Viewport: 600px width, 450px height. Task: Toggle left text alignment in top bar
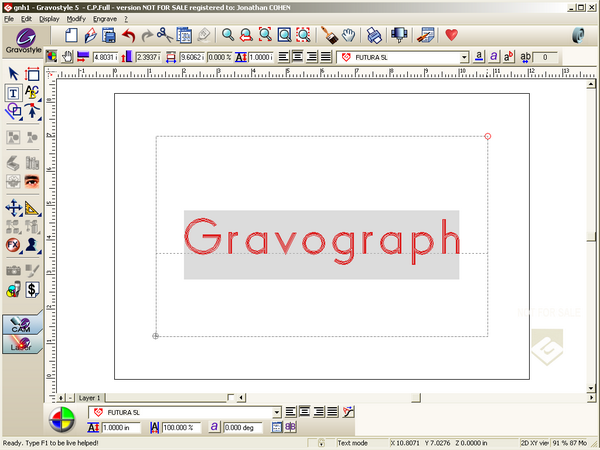pos(284,57)
